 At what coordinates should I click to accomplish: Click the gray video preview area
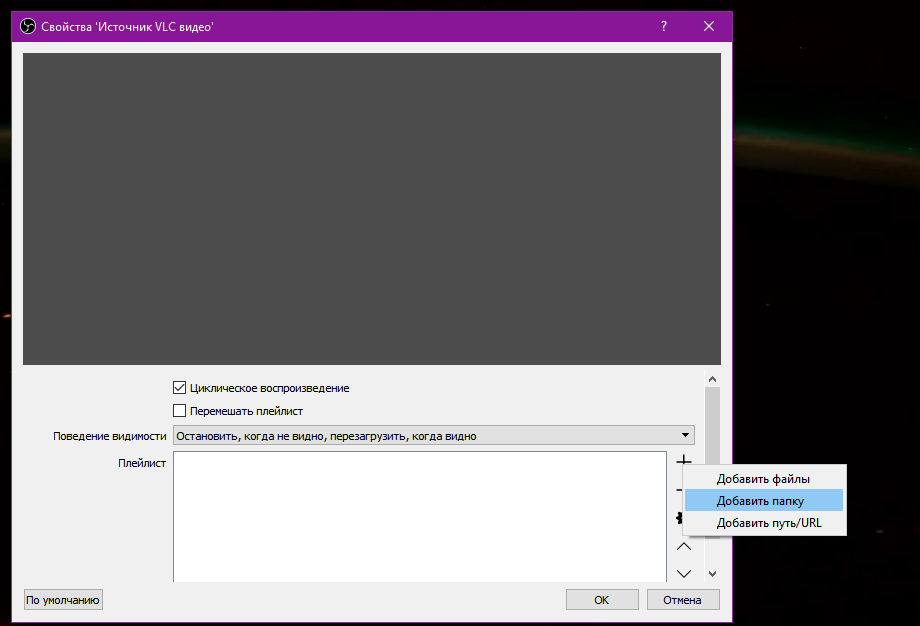tap(372, 208)
